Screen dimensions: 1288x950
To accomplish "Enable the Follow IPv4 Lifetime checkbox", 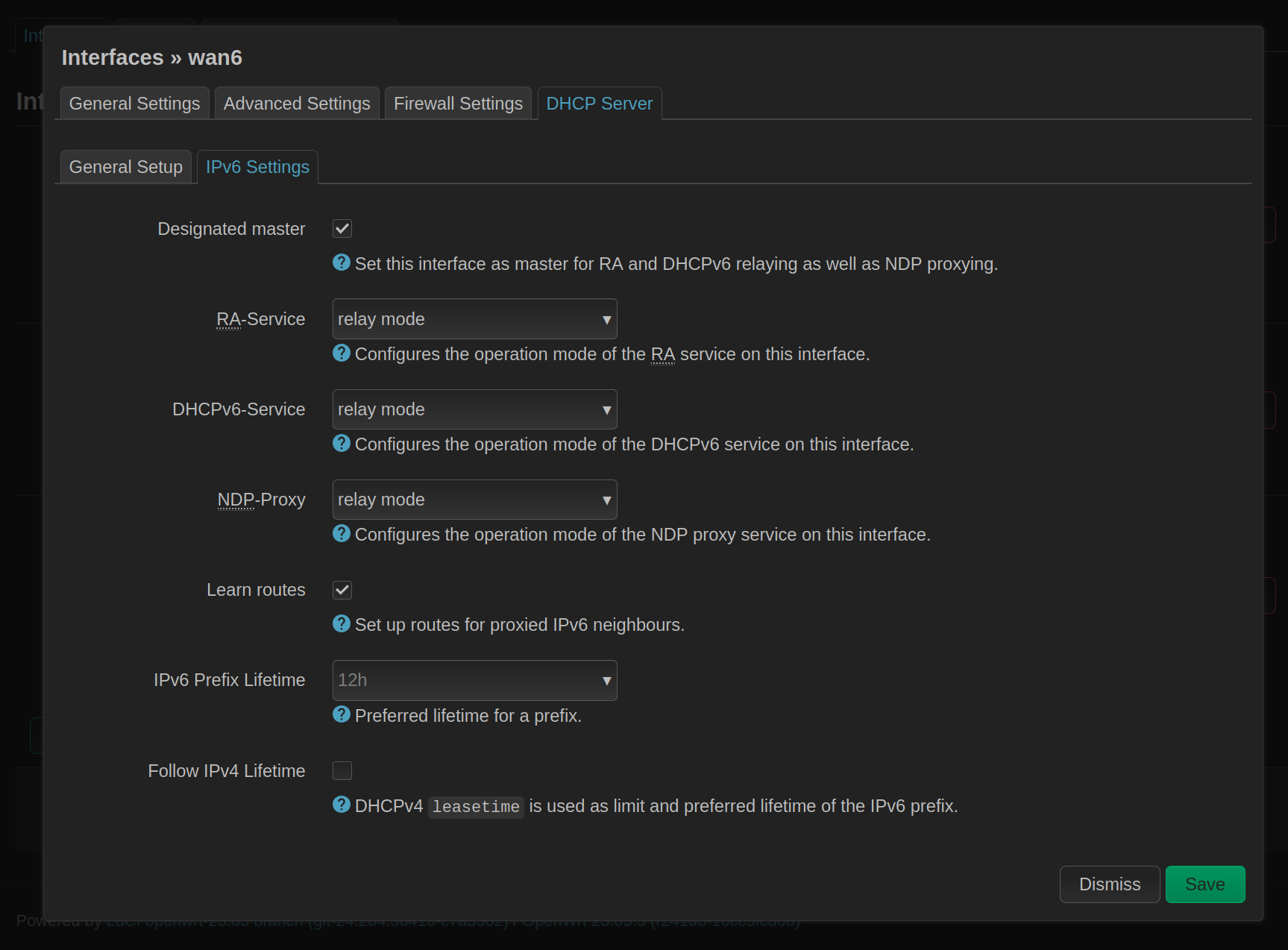I will 342,770.
